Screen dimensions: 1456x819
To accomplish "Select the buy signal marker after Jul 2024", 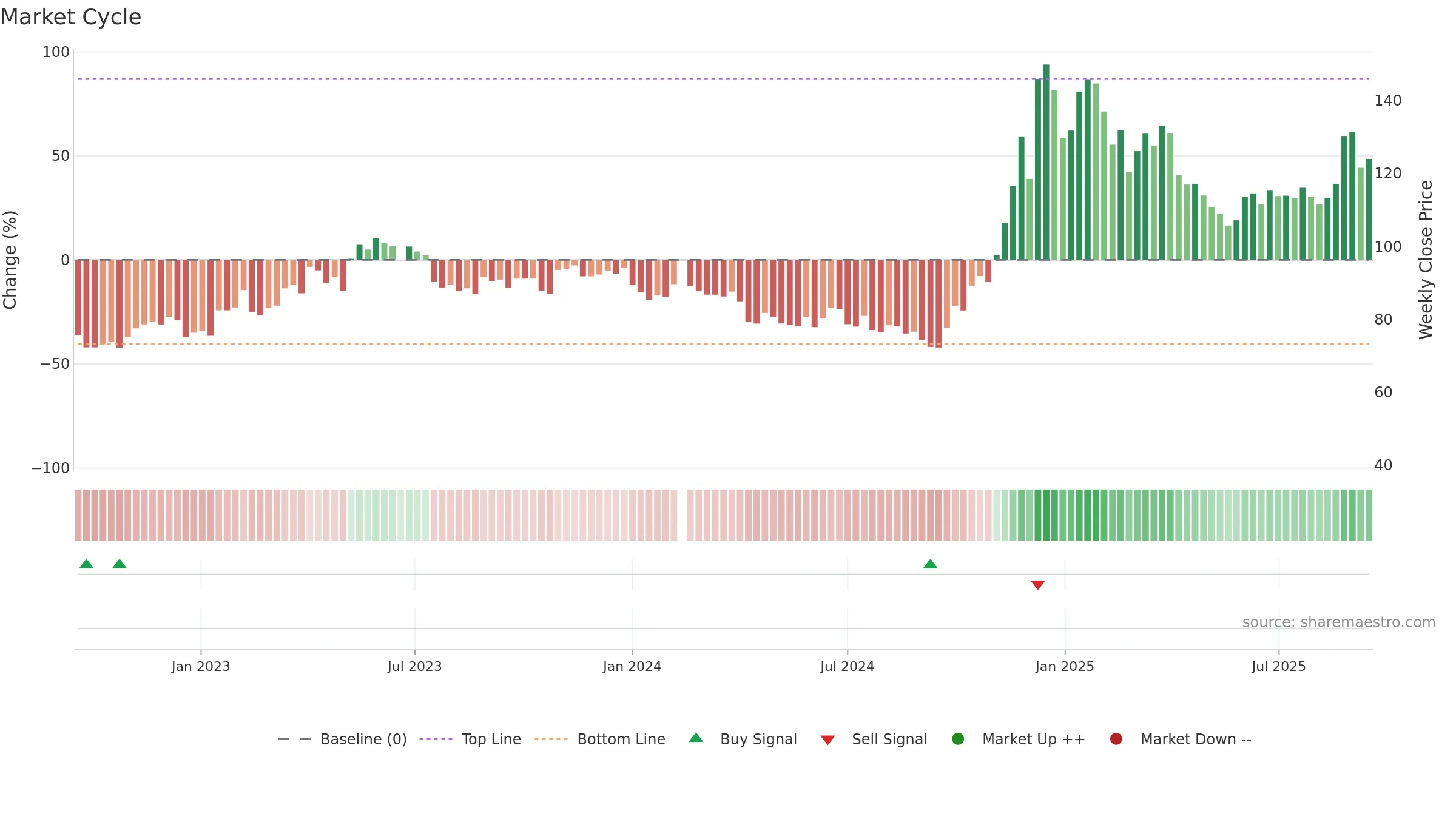I will click(x=930, y=564).
